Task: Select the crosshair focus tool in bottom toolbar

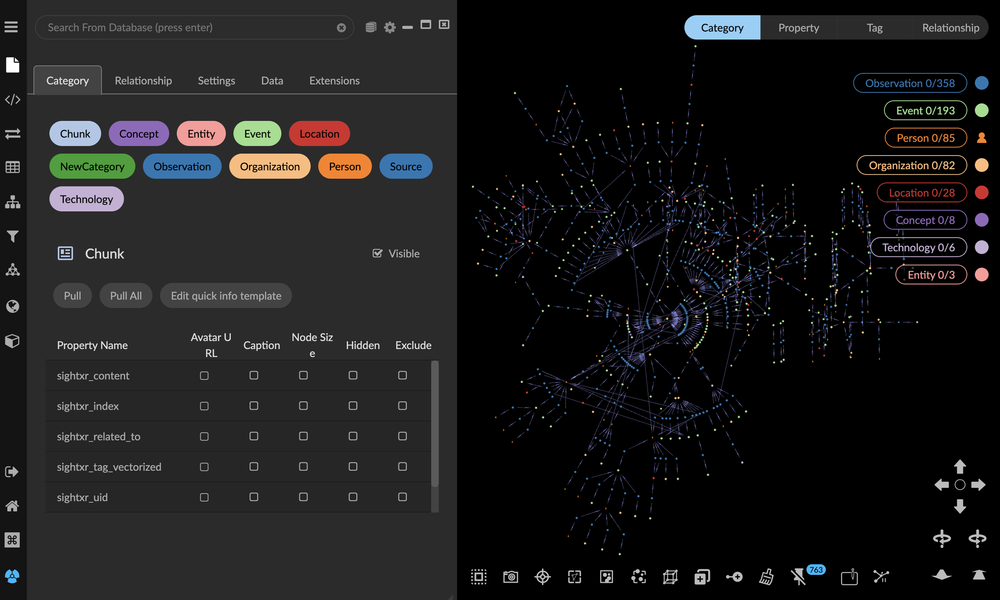Action: click(543, 577)
